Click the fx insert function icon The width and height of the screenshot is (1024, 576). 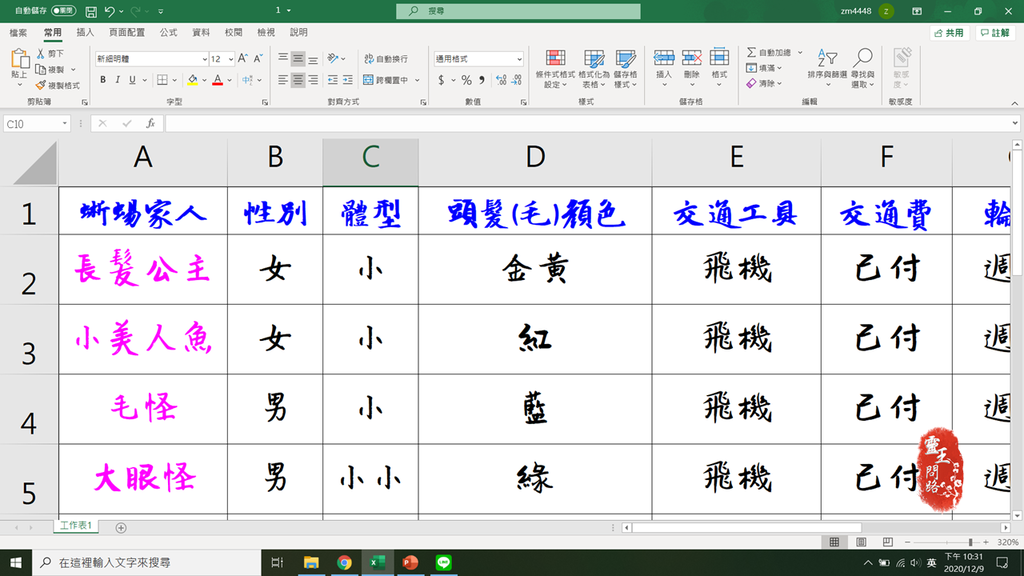(x=150, y=123)
